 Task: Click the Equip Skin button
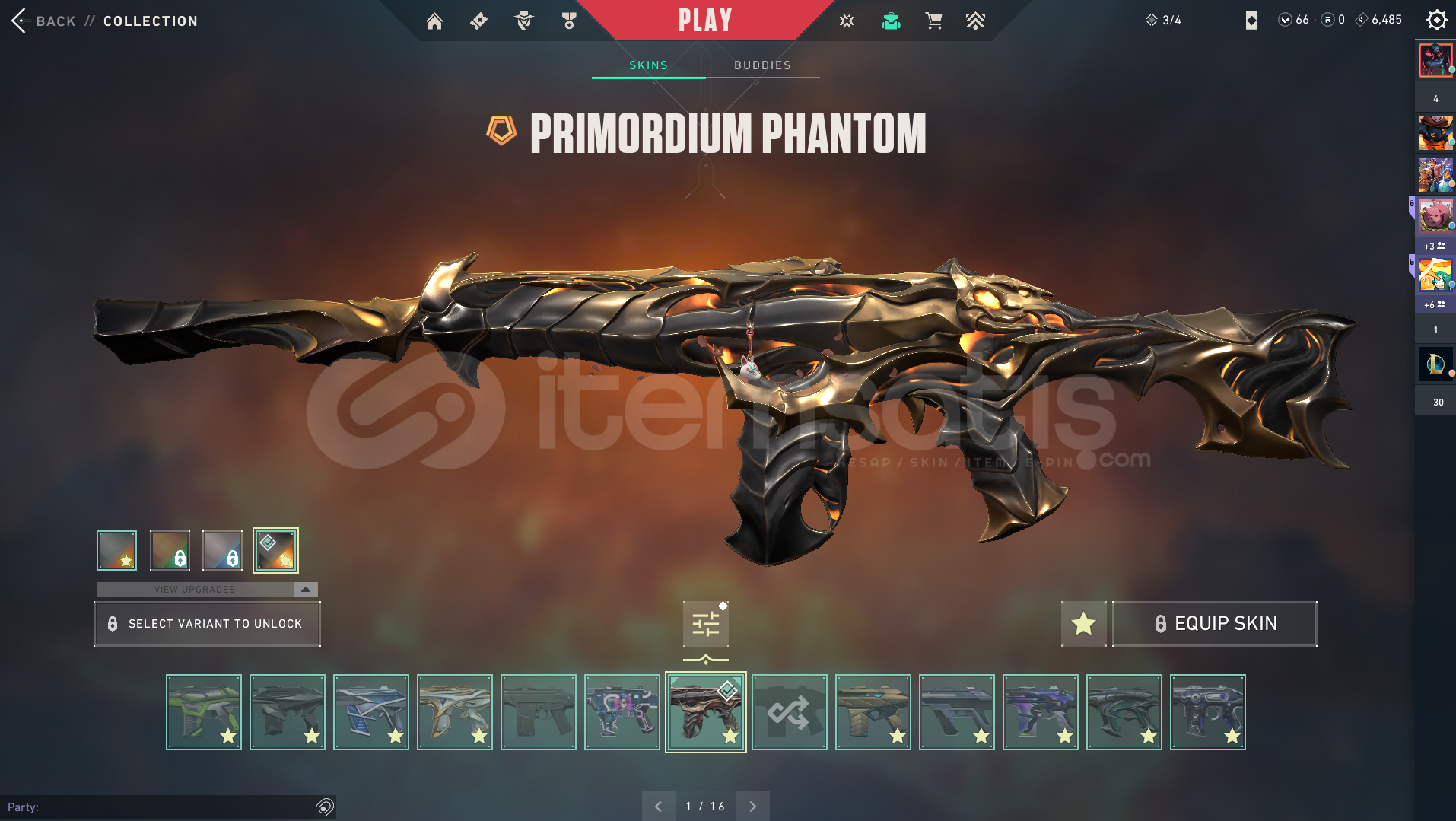pos(1215,624)
